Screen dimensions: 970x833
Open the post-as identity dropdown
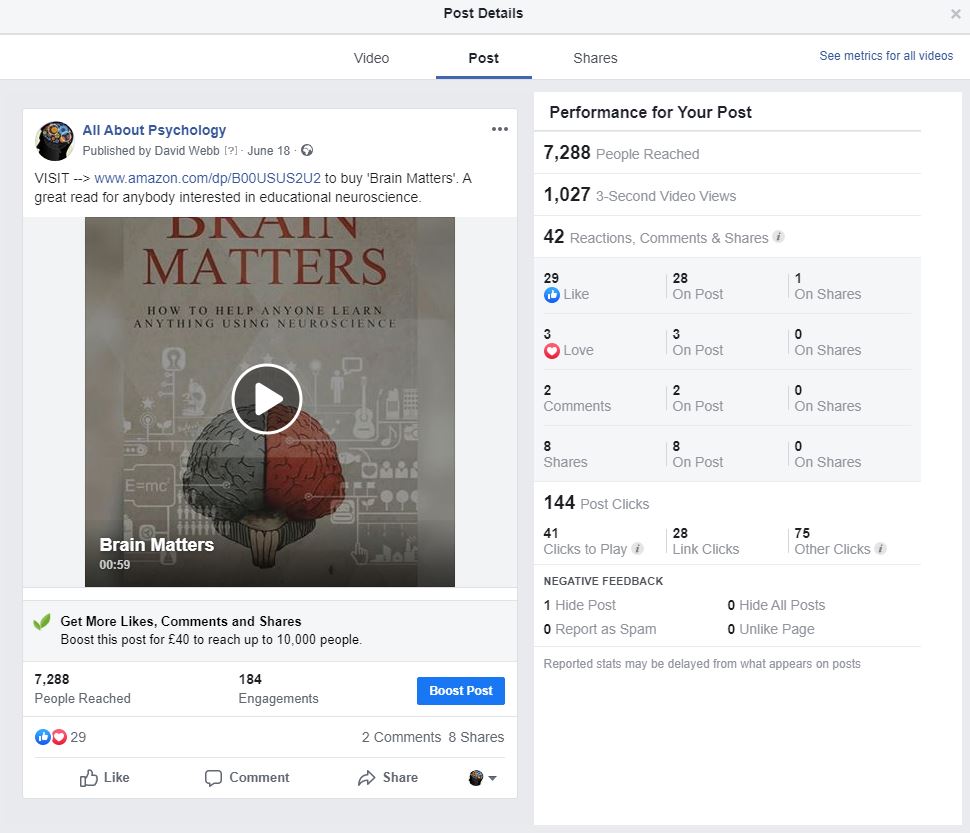click(x=483, y=778)
